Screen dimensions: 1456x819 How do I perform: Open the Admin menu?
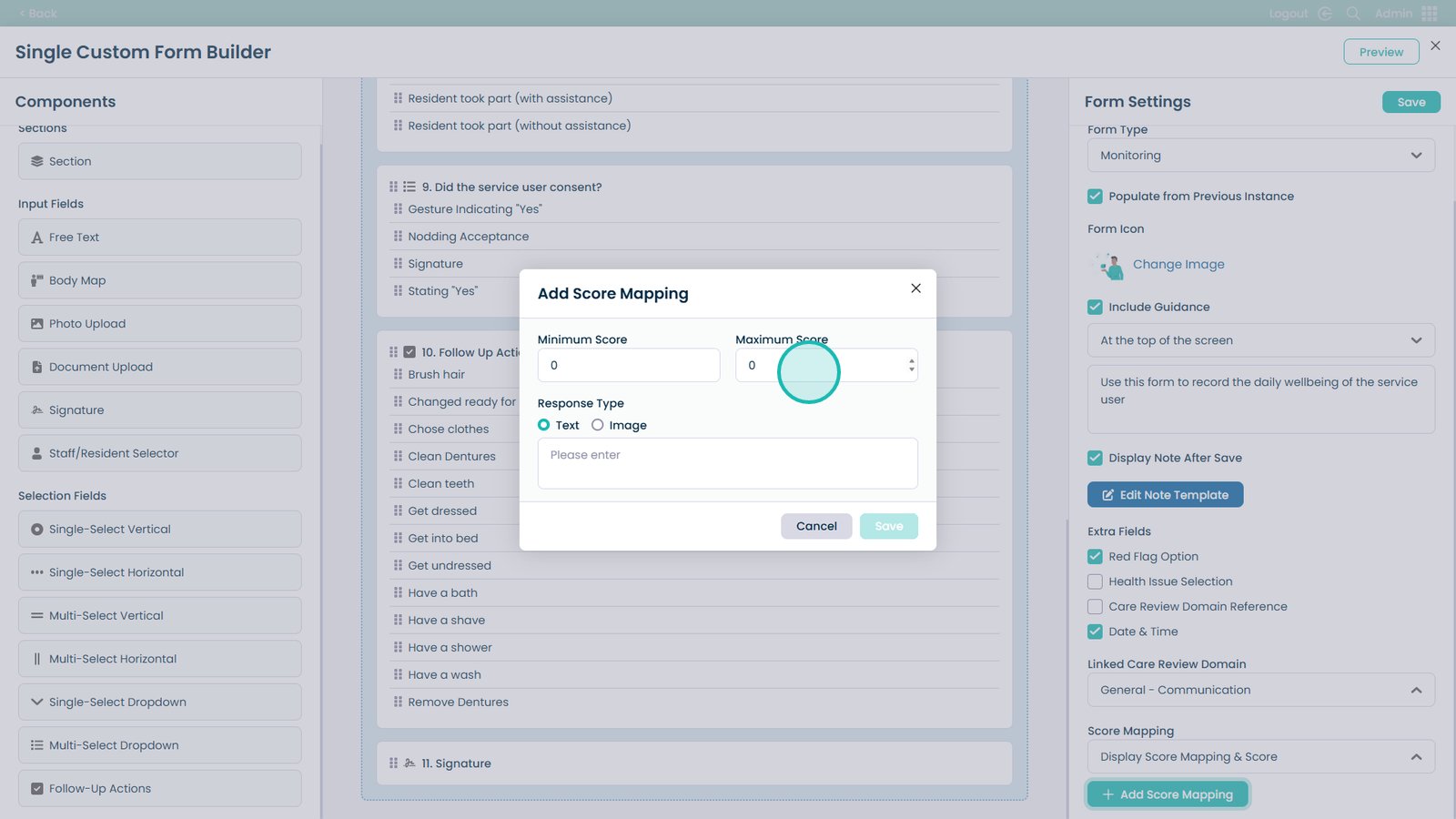1393,14
